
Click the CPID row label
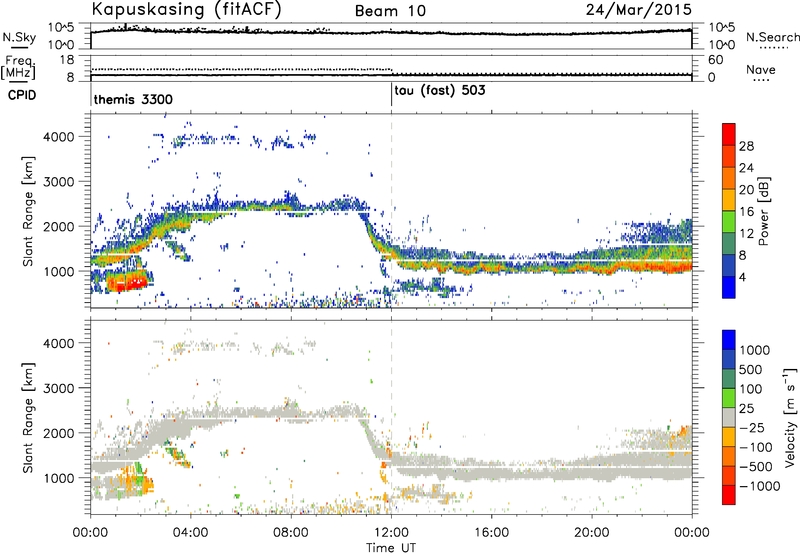22,95
